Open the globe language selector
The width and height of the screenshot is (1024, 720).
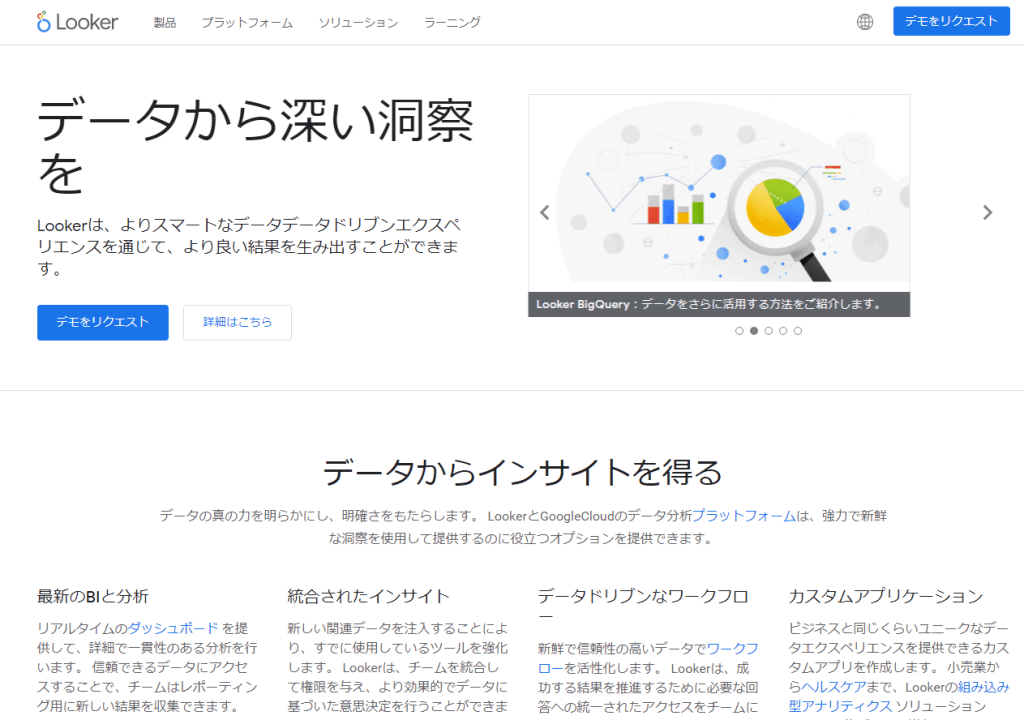pos(865,22)
